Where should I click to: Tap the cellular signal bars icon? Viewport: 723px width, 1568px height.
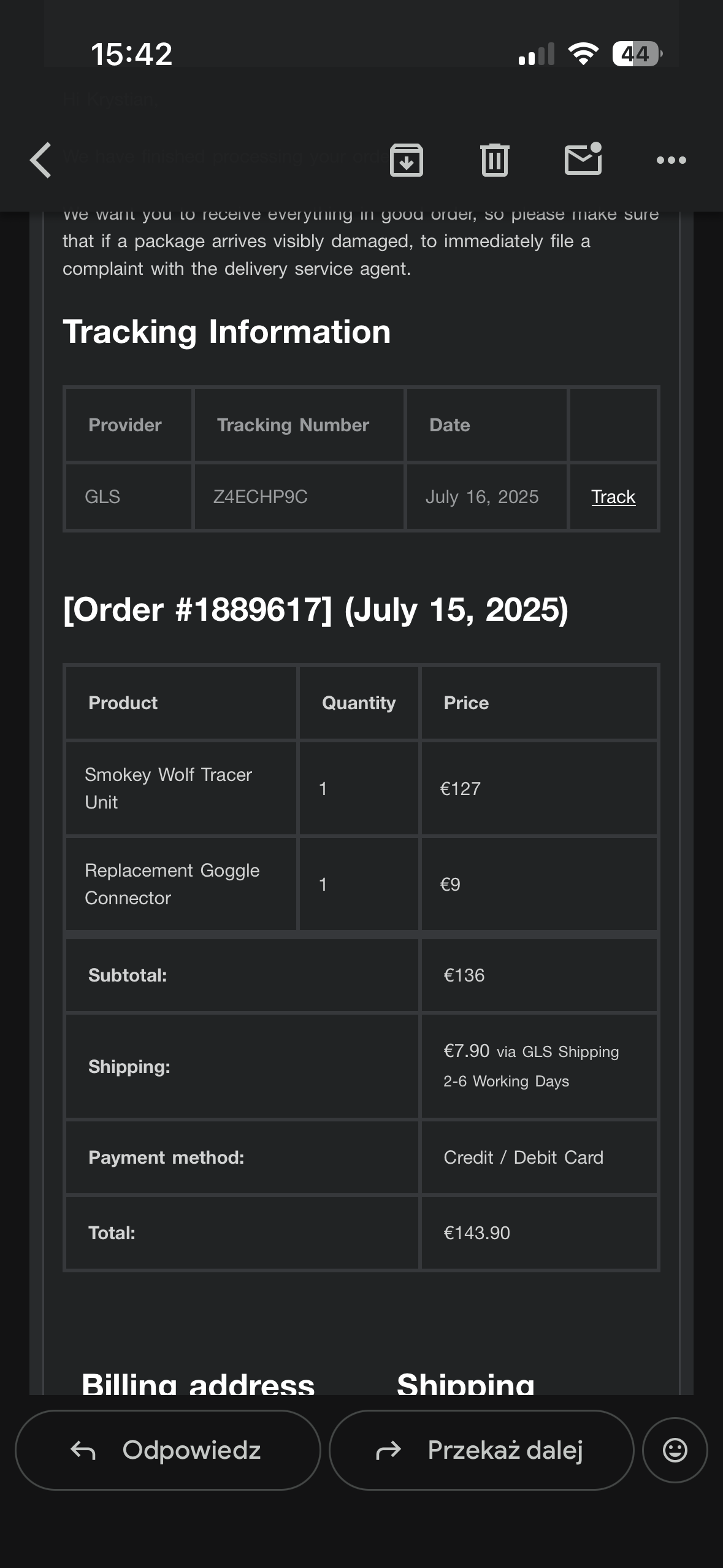(536, 55)
